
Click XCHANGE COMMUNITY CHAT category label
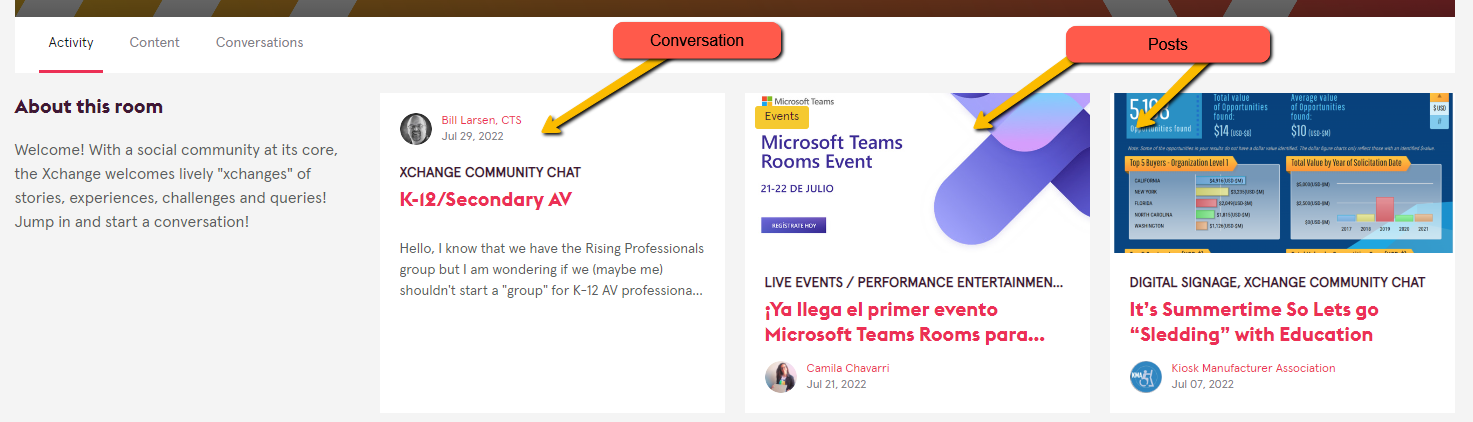coord(490,172)
